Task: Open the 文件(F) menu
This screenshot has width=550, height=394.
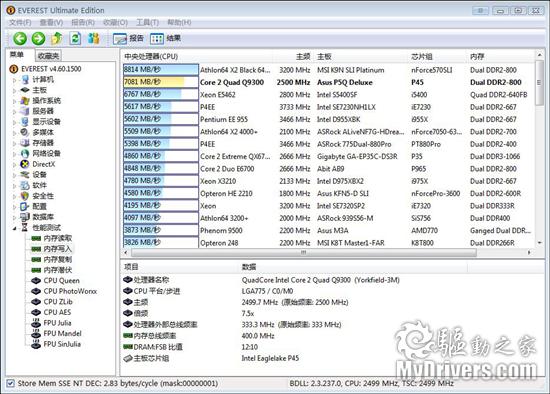Action: tap(20, 23)
